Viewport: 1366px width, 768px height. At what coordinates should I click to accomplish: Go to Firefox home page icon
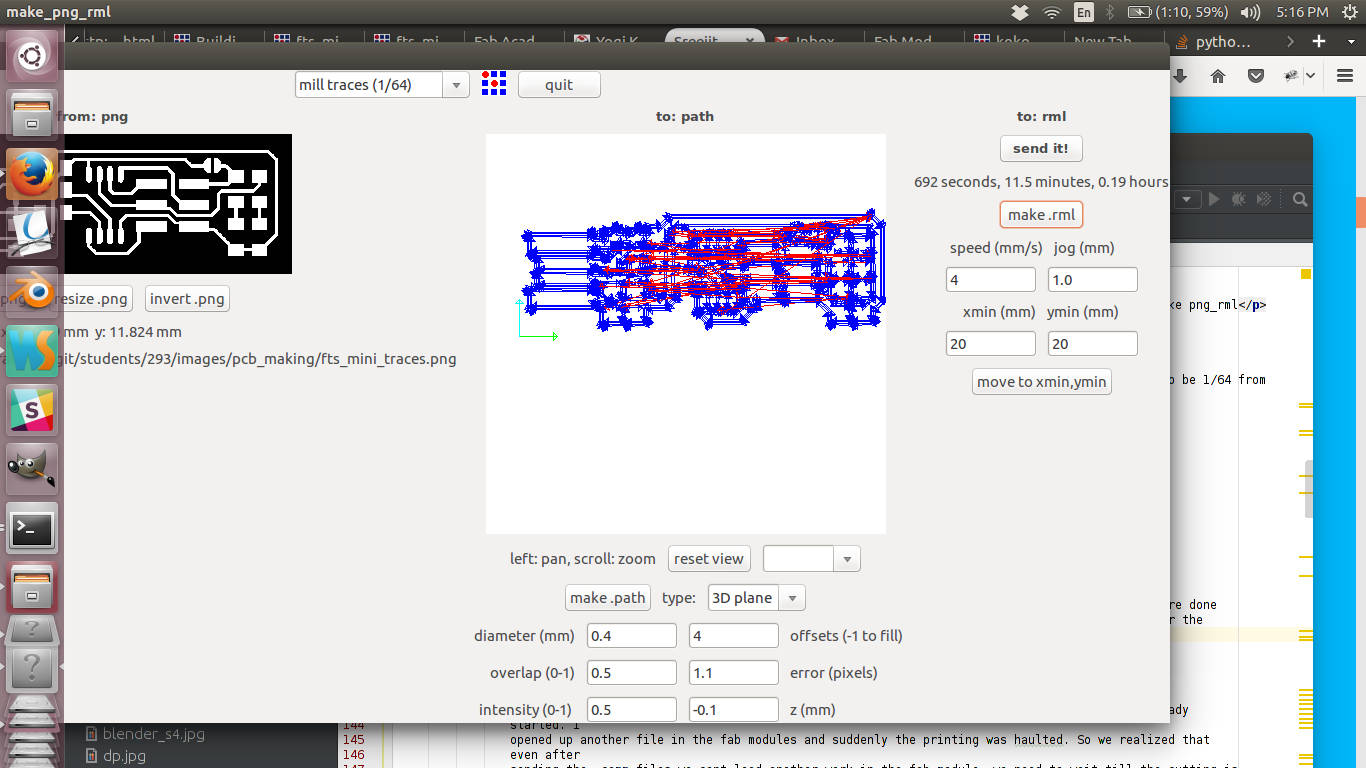(x=1218, y=76)
